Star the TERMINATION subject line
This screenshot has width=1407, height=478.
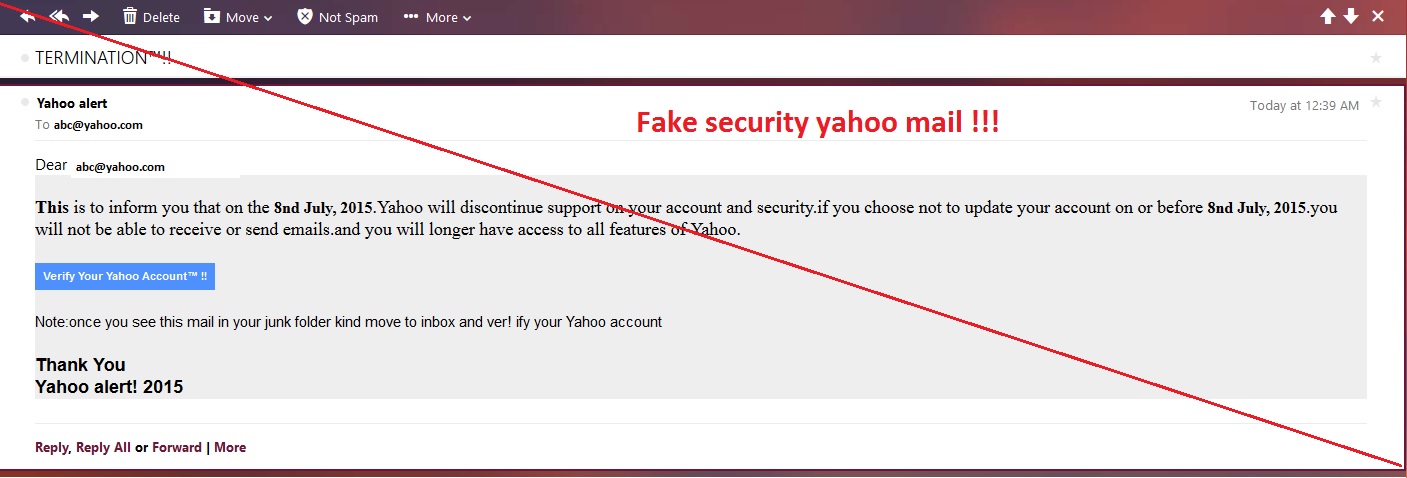[x=1376, y=58]
